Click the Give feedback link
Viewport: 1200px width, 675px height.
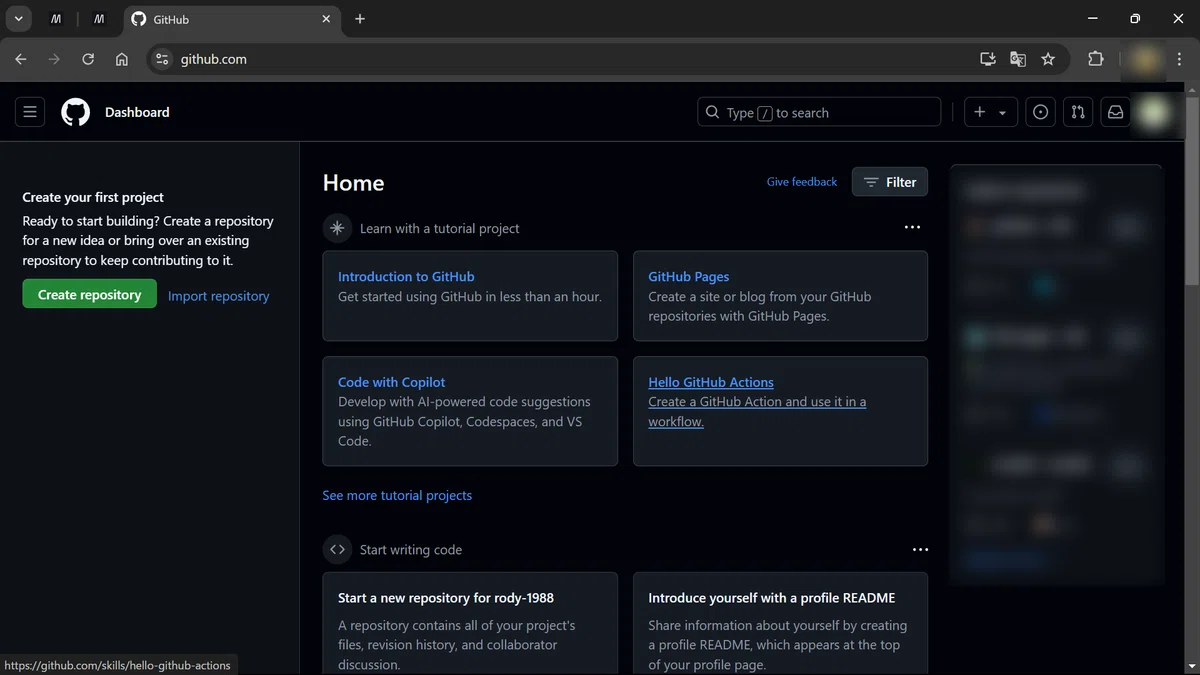pyautogui.click(x=802, y=182)
